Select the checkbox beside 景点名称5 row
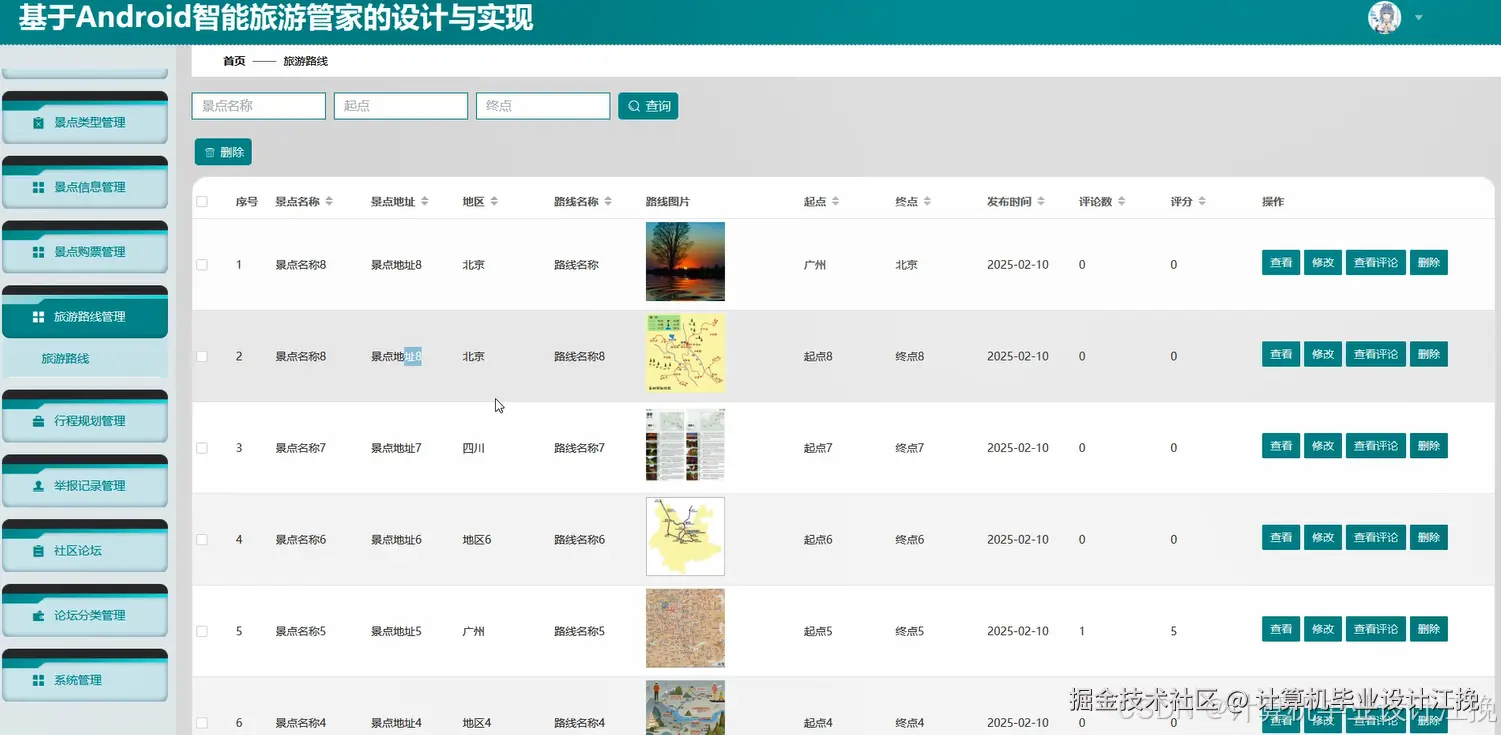Viewport: 1501px width, 735px height. (201, 630)
